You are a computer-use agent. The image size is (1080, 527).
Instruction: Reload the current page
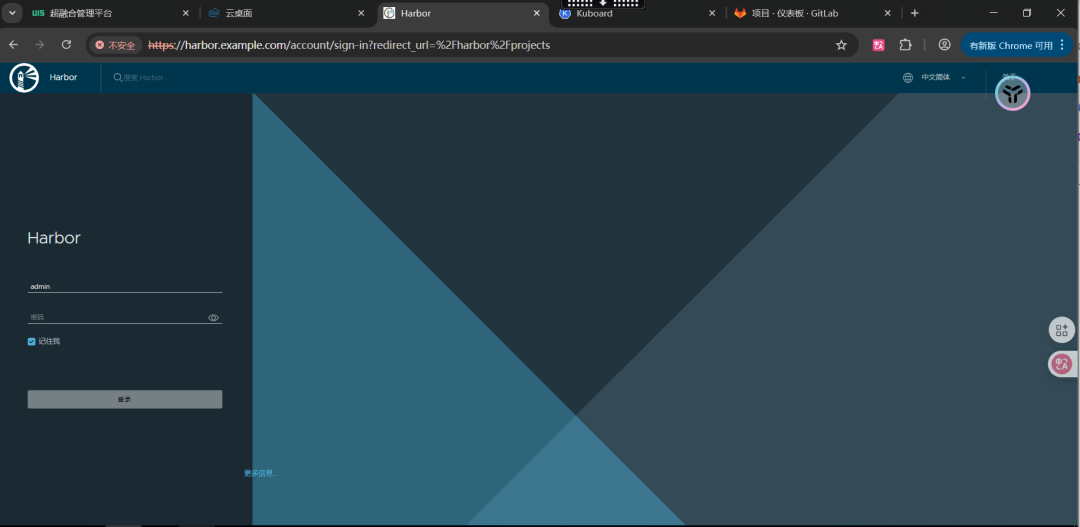click(66, 45)
